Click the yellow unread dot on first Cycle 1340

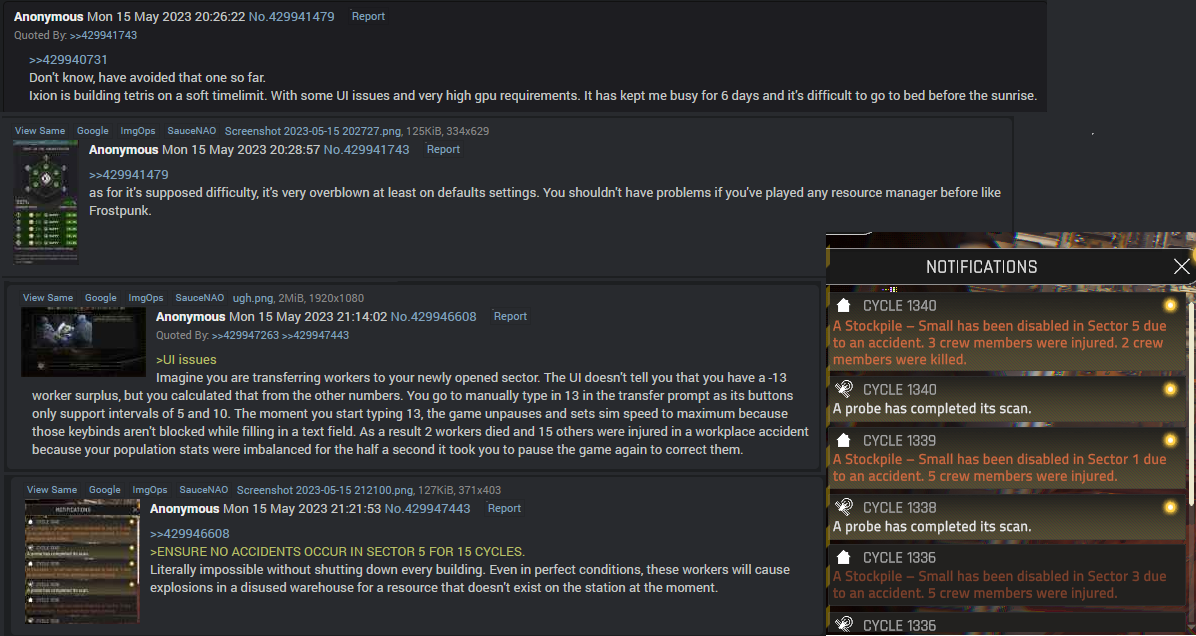[1170, 305]
